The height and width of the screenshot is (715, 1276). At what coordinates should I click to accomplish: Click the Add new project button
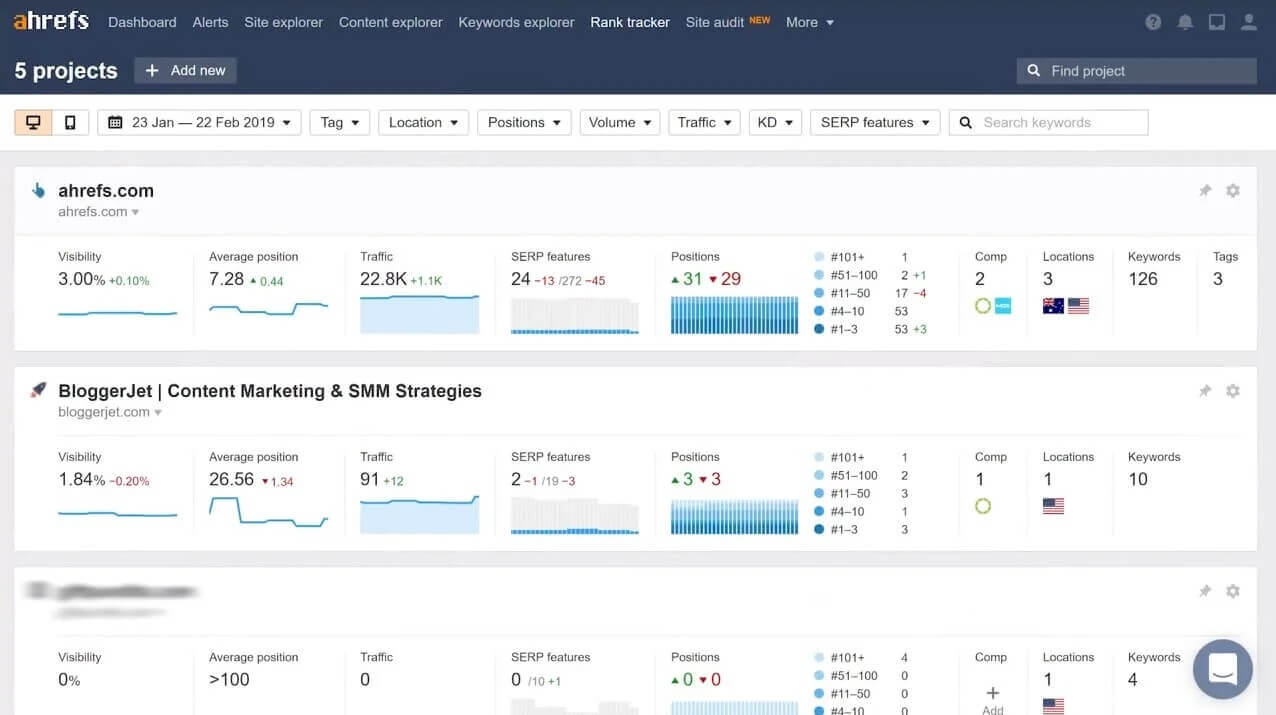pos(186,70)
